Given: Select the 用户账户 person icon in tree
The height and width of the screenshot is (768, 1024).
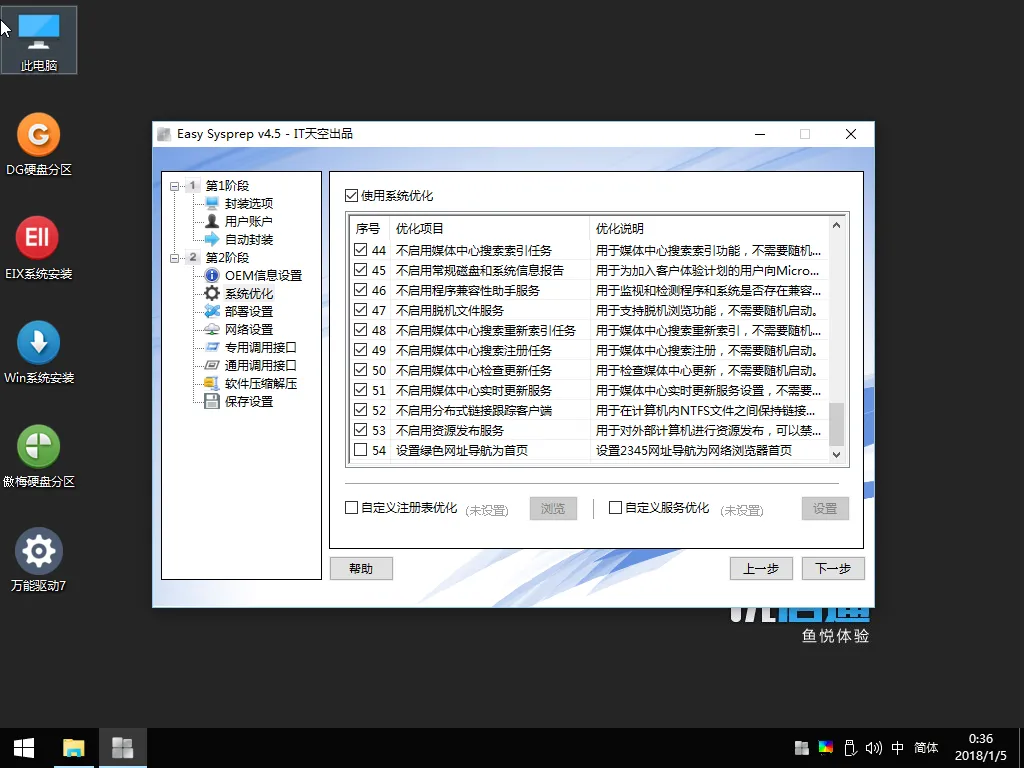Looking at the screenshot, I should tap(212, 221).
